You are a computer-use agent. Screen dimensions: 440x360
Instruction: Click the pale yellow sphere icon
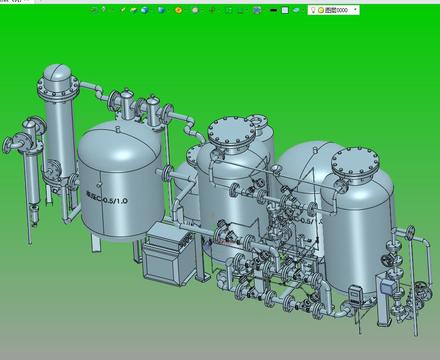[x=196, y=10]
